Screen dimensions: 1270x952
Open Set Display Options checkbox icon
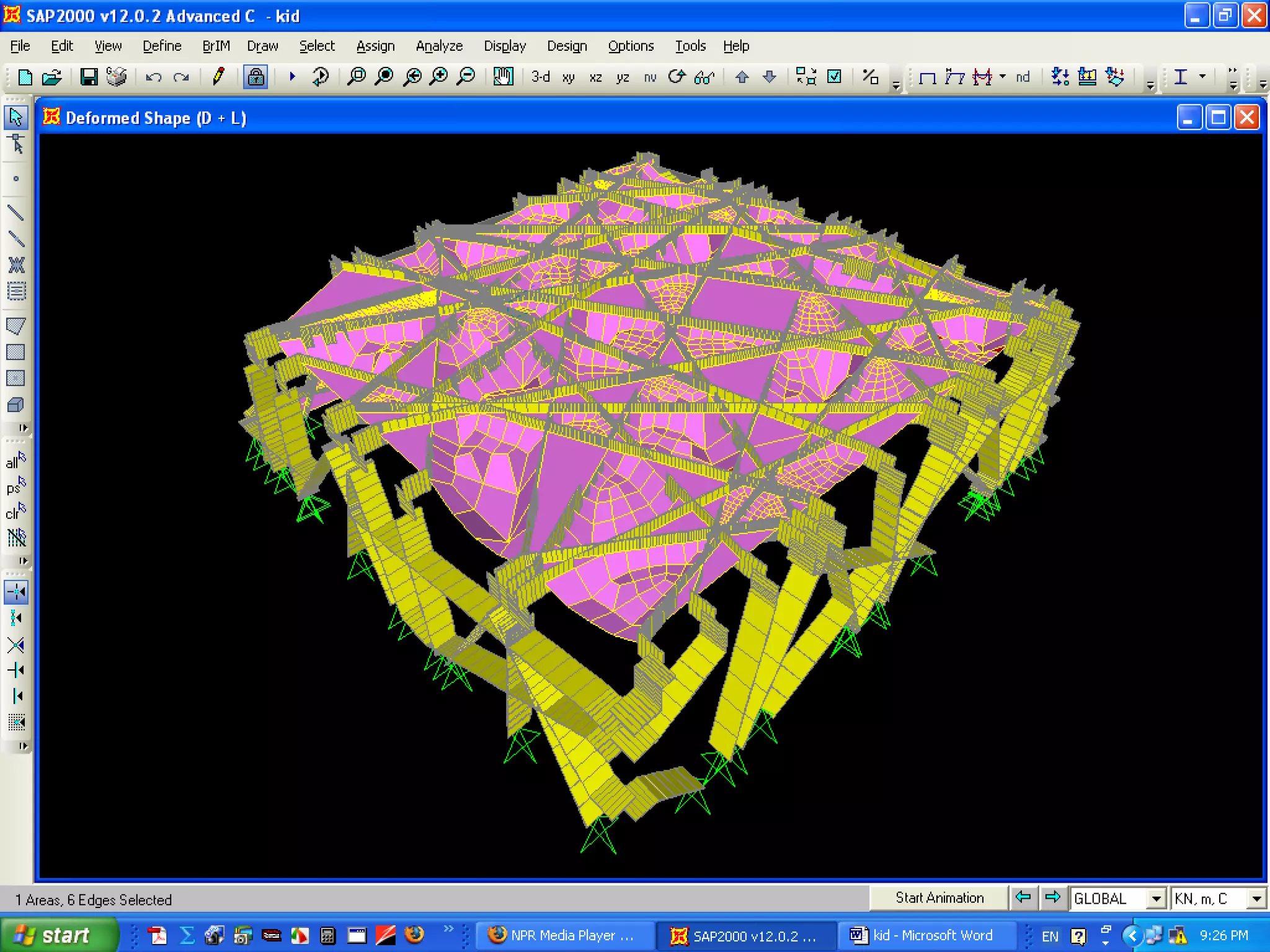coord(835,77)
